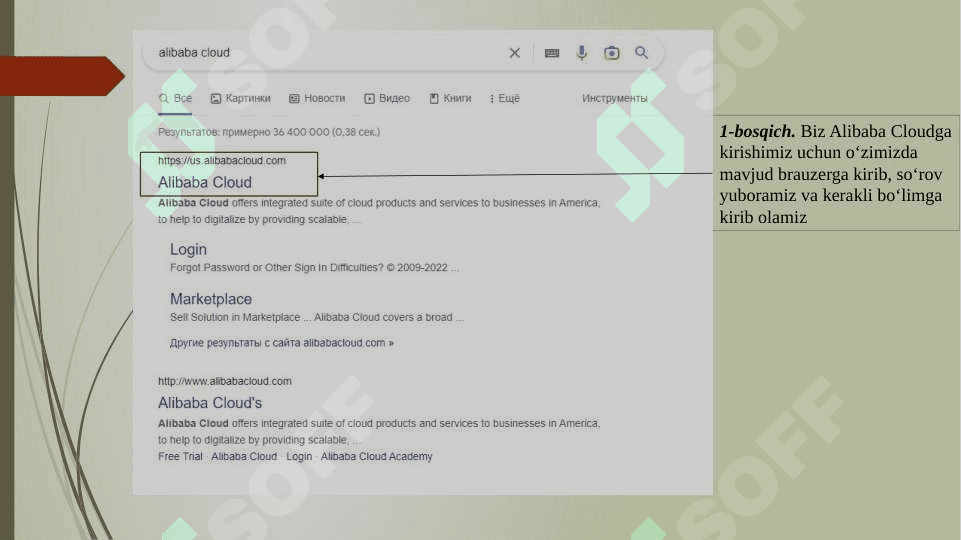This screenshot has height=540, width=961.
Task: Open the on-screen keyboard icon
Action: (552, 53)
